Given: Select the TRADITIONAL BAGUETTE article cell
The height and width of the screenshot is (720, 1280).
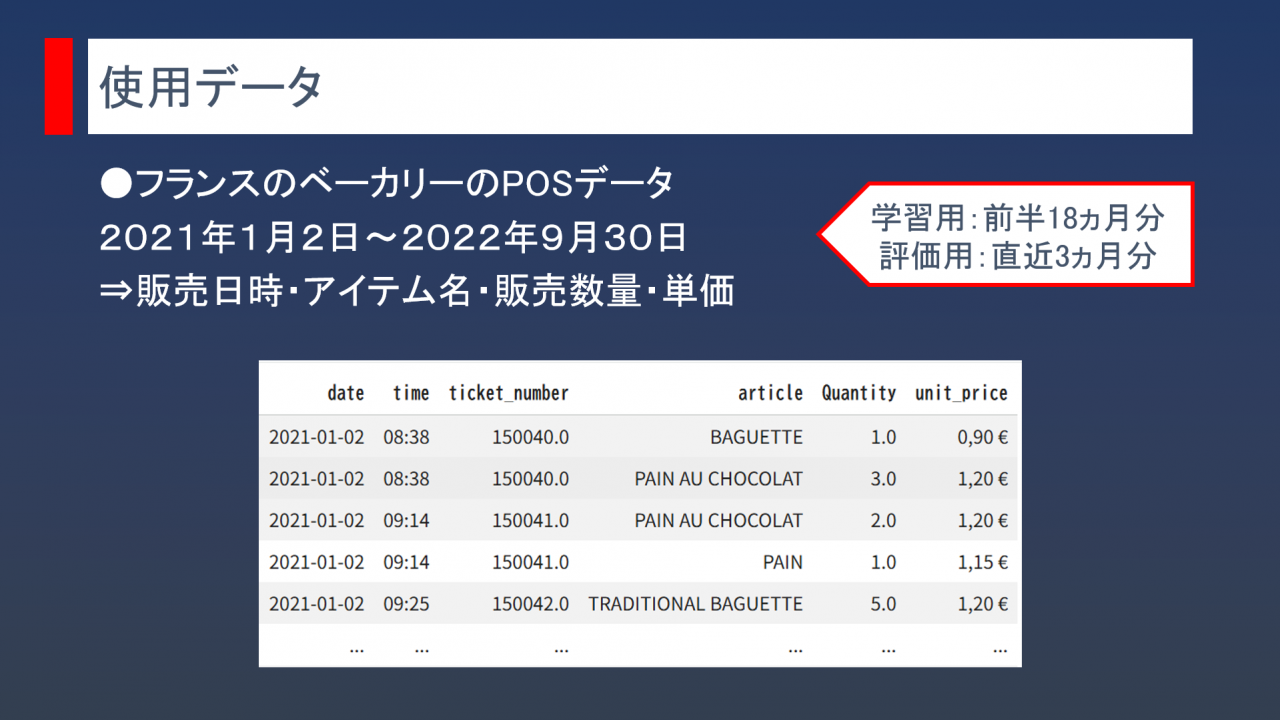Looking at the screenshot, I should [695, 604].
